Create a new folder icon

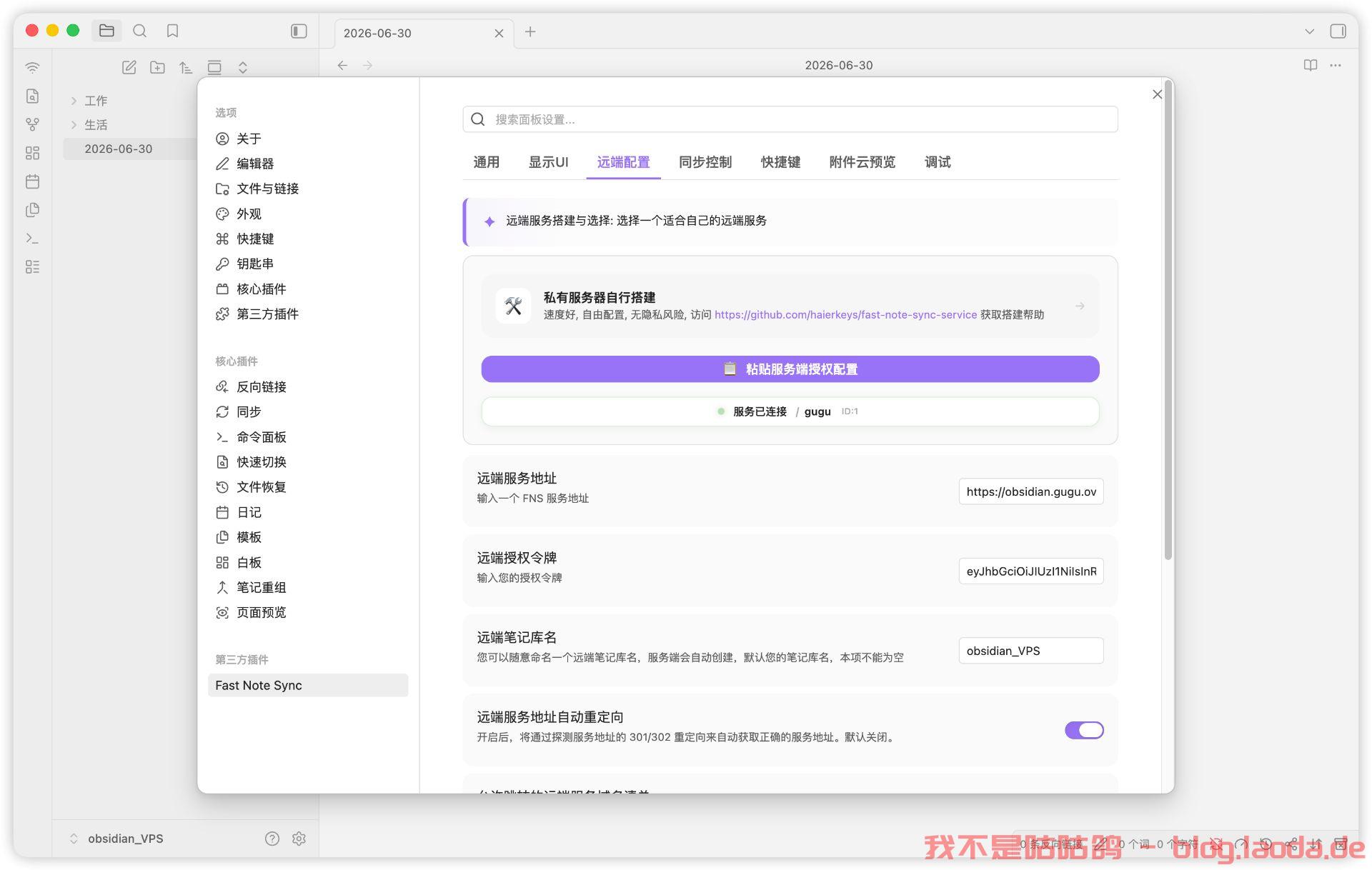(x=157, y=67)
